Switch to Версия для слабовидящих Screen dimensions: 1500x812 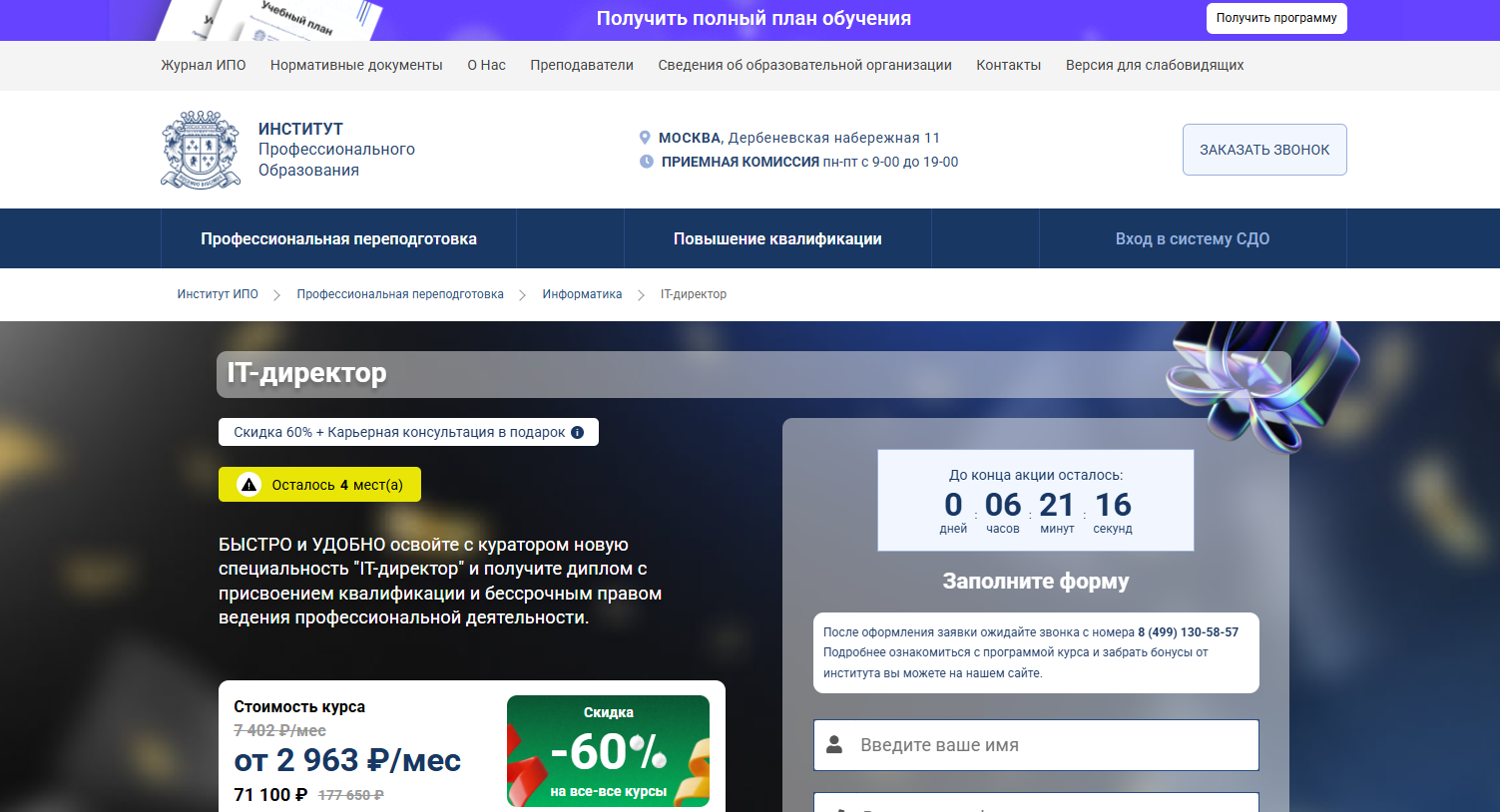pyautogui.click(x=1154, y=65)
